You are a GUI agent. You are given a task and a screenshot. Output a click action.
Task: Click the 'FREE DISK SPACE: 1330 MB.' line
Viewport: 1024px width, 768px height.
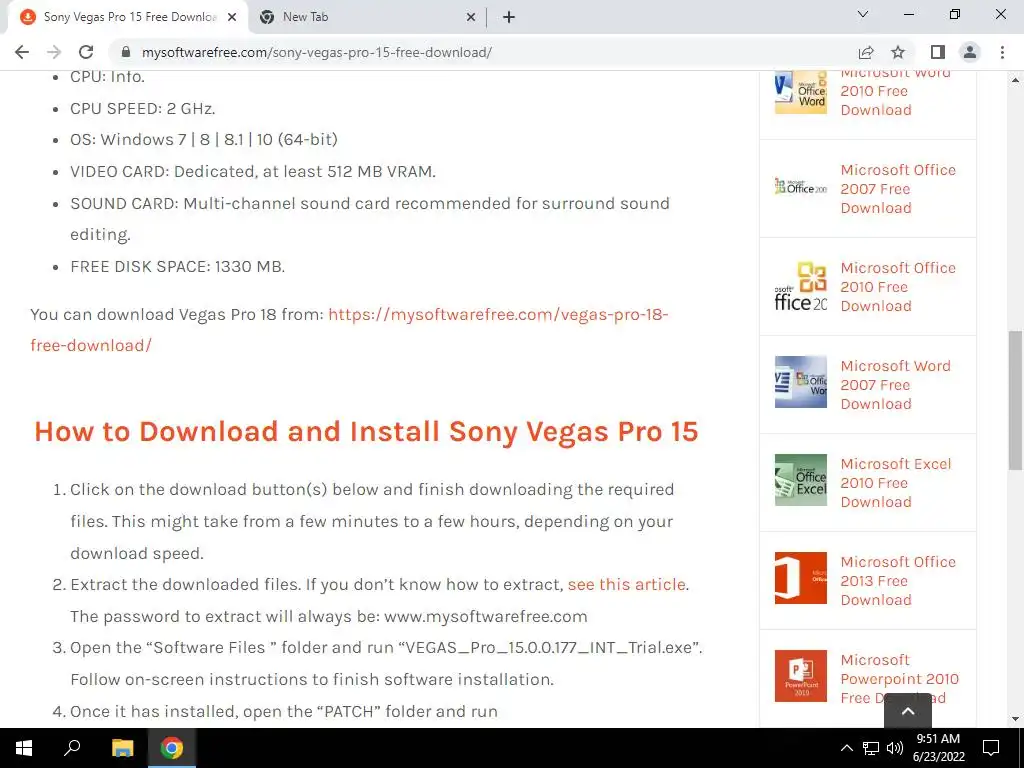[x=178, y=266]
